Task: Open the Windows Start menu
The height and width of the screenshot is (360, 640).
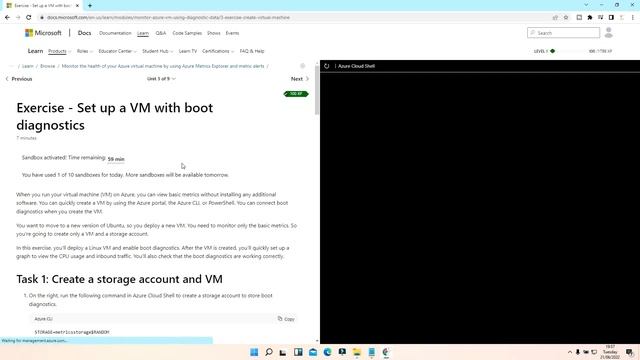Action: point(254,352)
